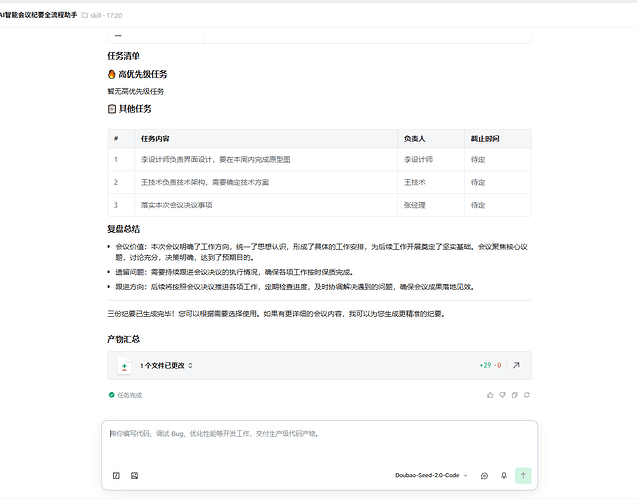Screen dimensions: 637x499
Task: Click the chat bubble icon beside model selector
Action: coord(484,475)
